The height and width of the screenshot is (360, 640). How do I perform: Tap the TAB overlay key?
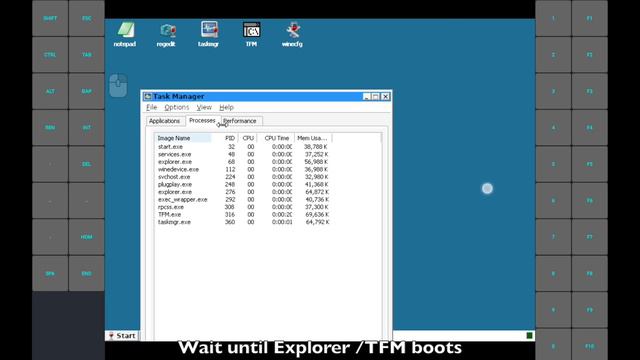87,55
